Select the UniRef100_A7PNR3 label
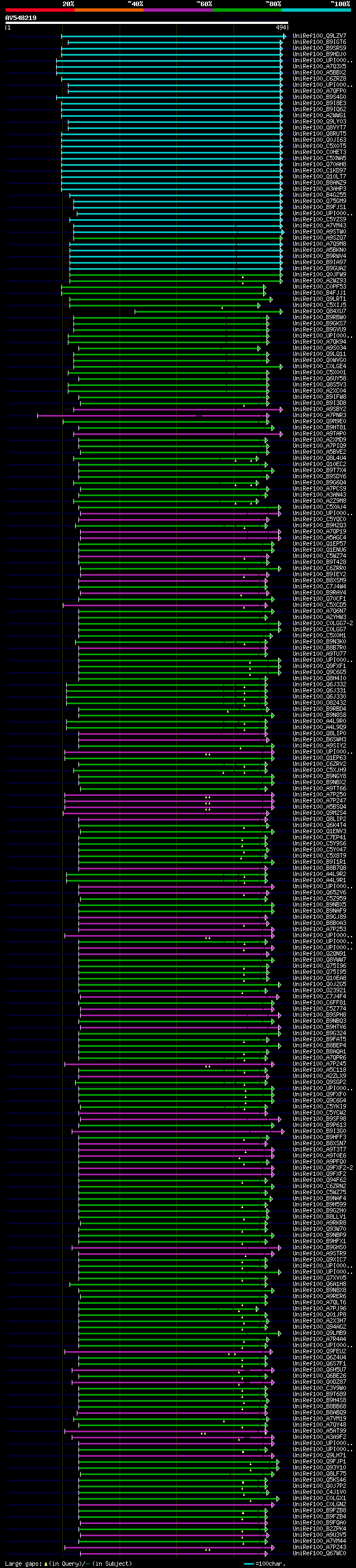 319,415
